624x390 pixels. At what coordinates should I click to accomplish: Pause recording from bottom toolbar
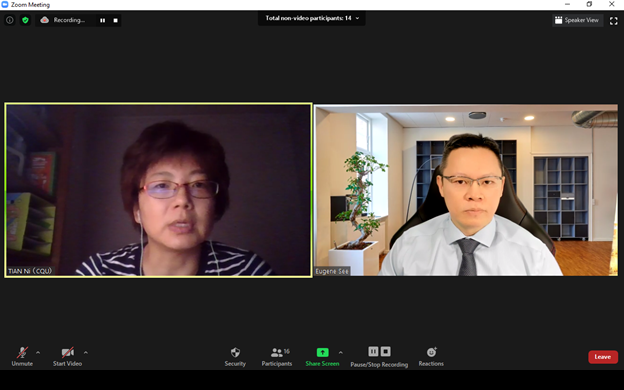[x=373, y=351]
